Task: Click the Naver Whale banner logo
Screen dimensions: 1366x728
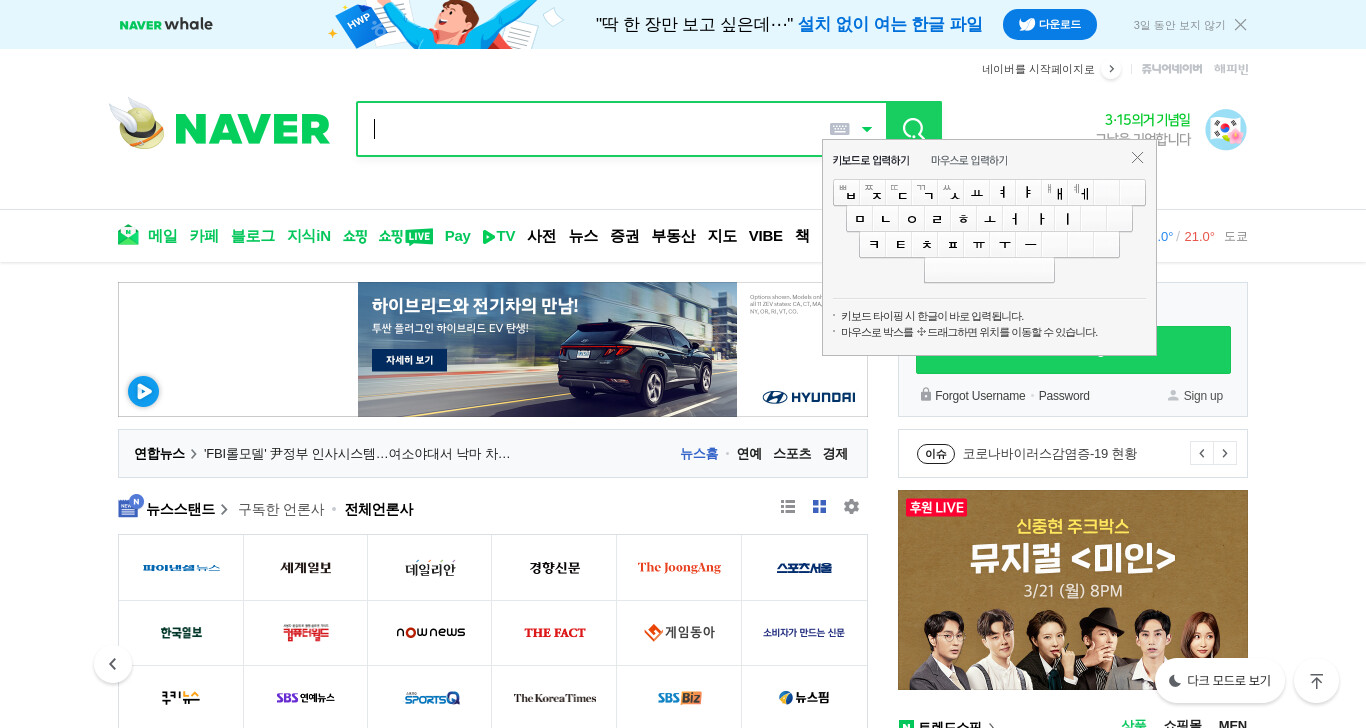Action: pos(166,24)
